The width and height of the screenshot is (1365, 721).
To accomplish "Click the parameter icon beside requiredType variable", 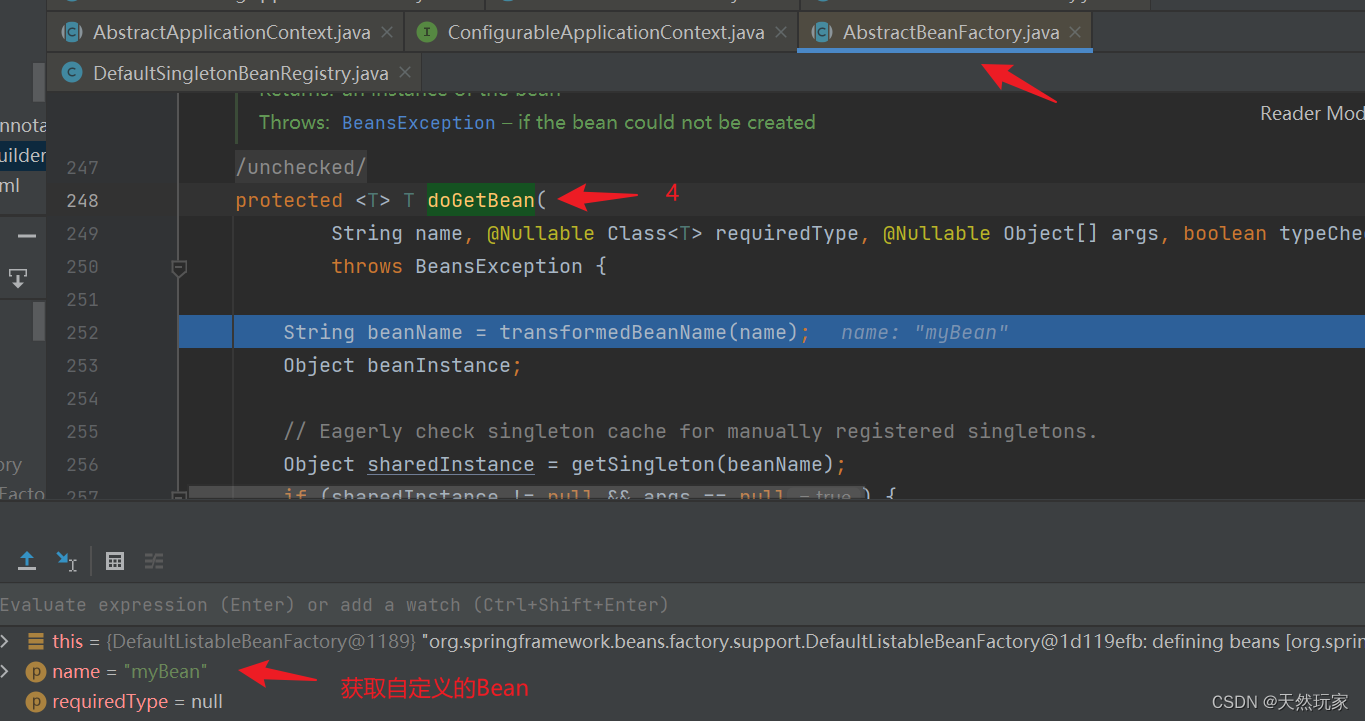I will click(36, 702).
